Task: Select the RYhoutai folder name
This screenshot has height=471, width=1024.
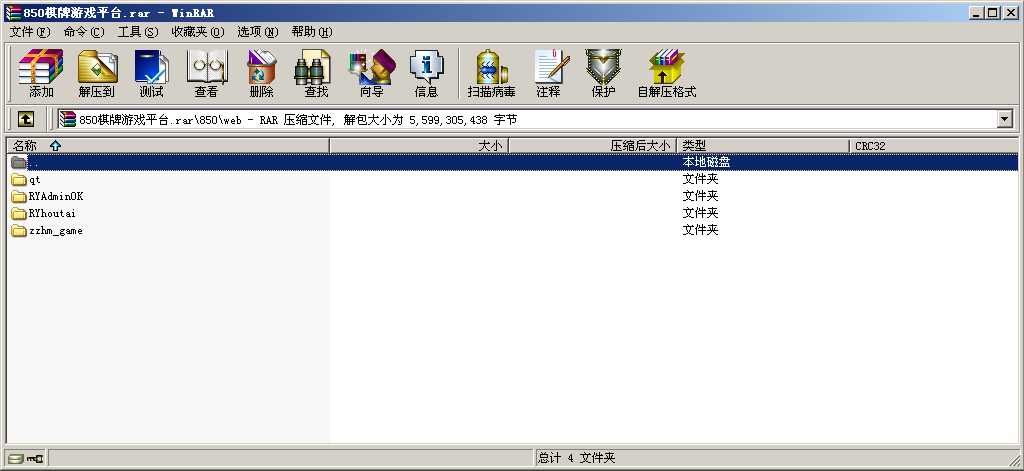Action: click(x=52, y=214)
